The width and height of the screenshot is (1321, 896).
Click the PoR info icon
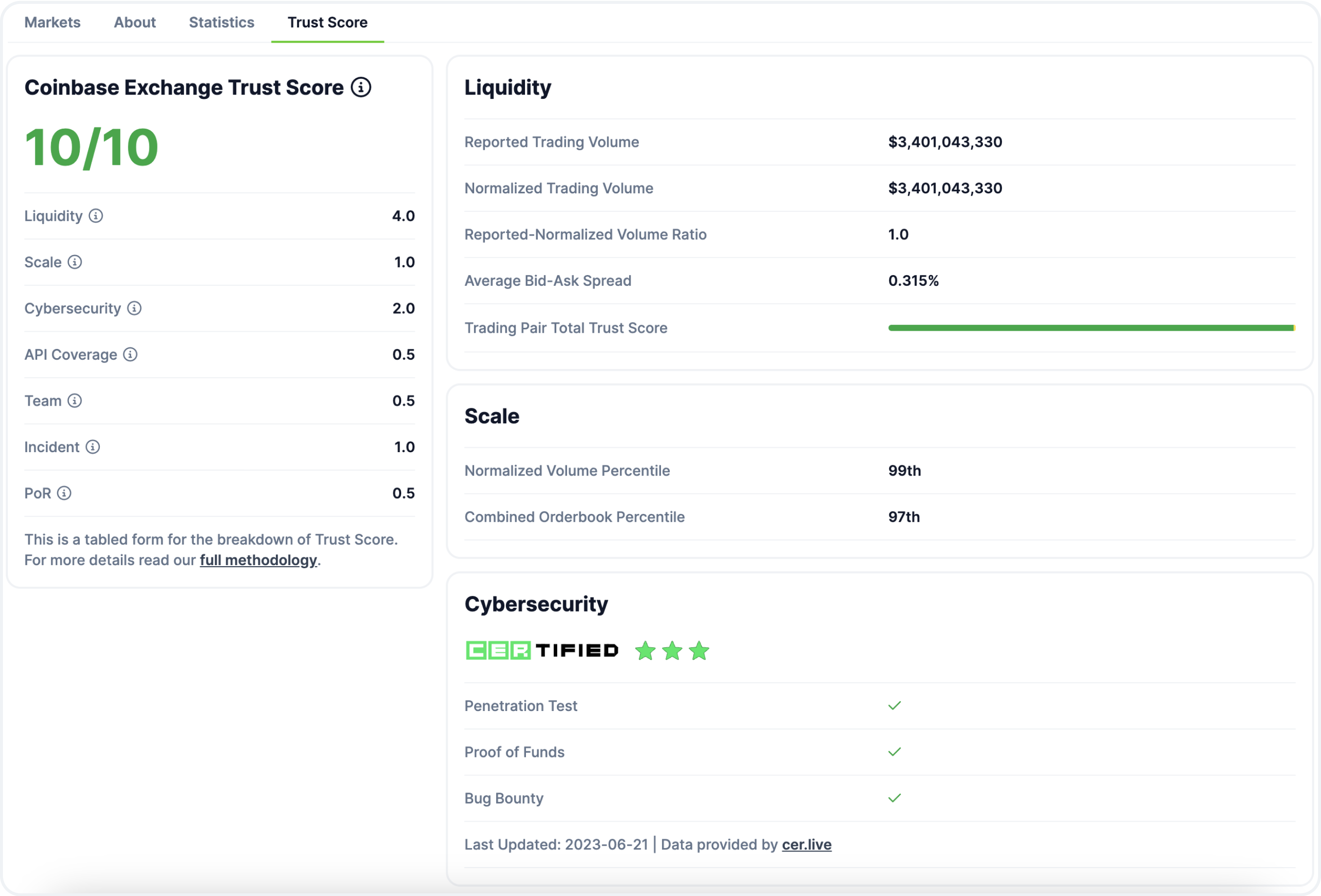click(64, 493)
